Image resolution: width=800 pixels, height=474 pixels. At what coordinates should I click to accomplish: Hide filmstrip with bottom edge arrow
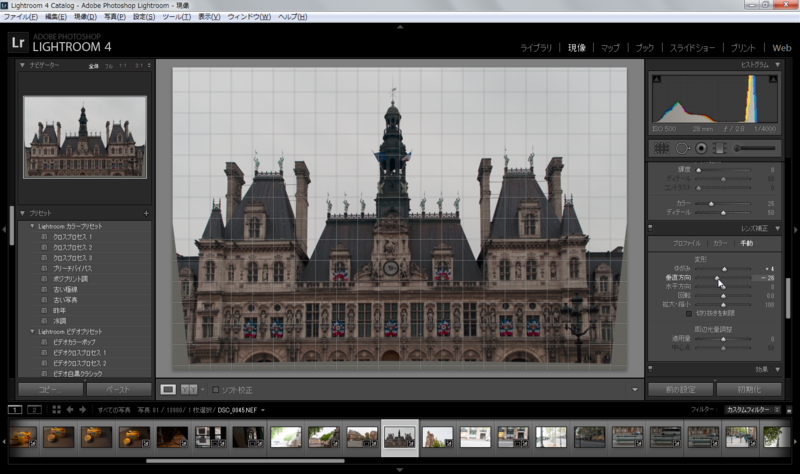400,469
